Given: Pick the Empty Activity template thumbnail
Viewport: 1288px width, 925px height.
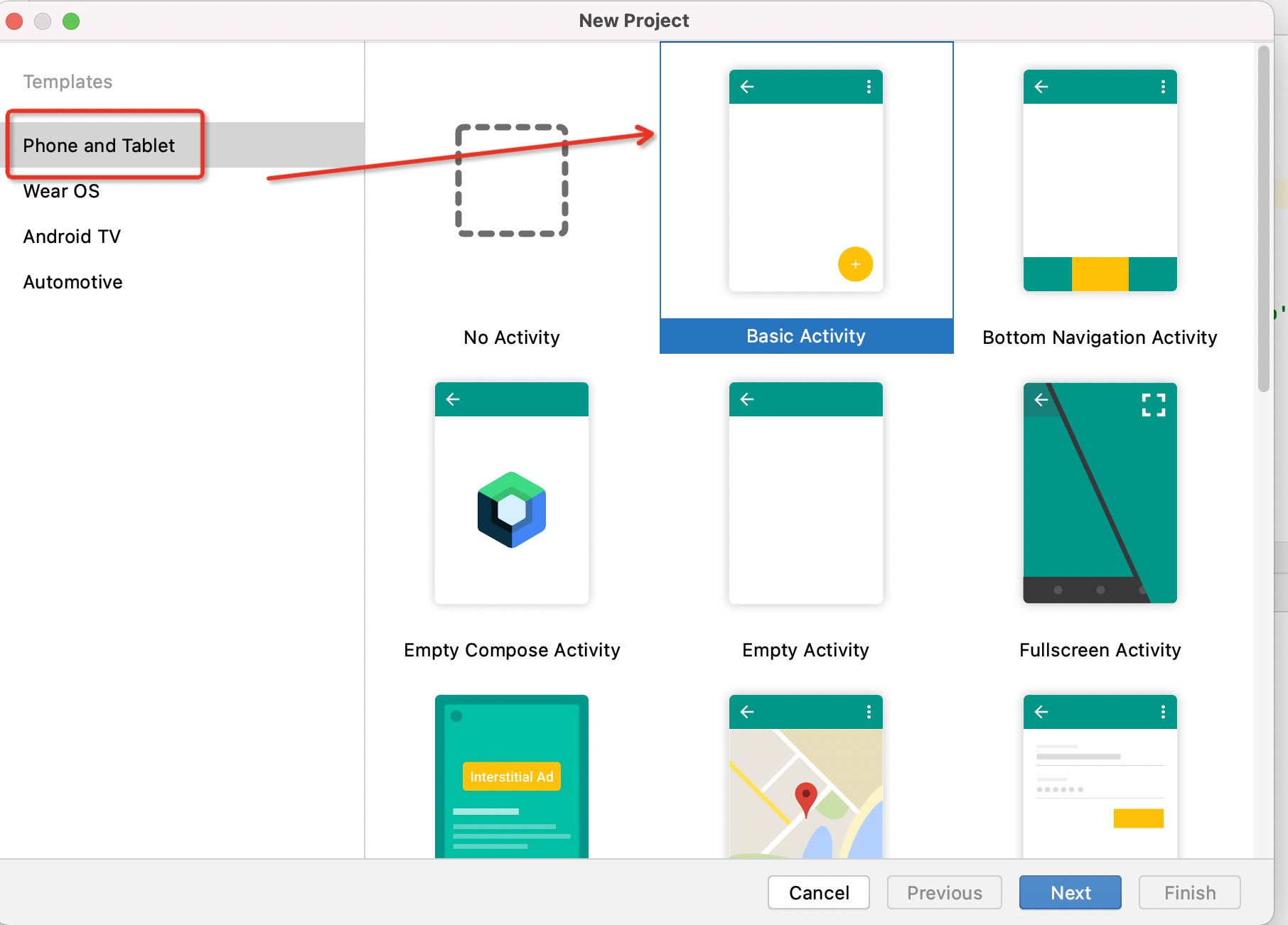Looking at the screenshot, I should pyautogui.click(x=806, y=493).
